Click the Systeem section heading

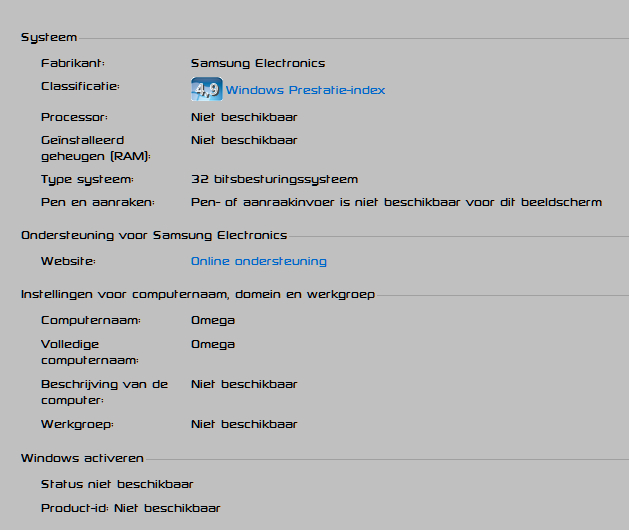click(49, 38)
